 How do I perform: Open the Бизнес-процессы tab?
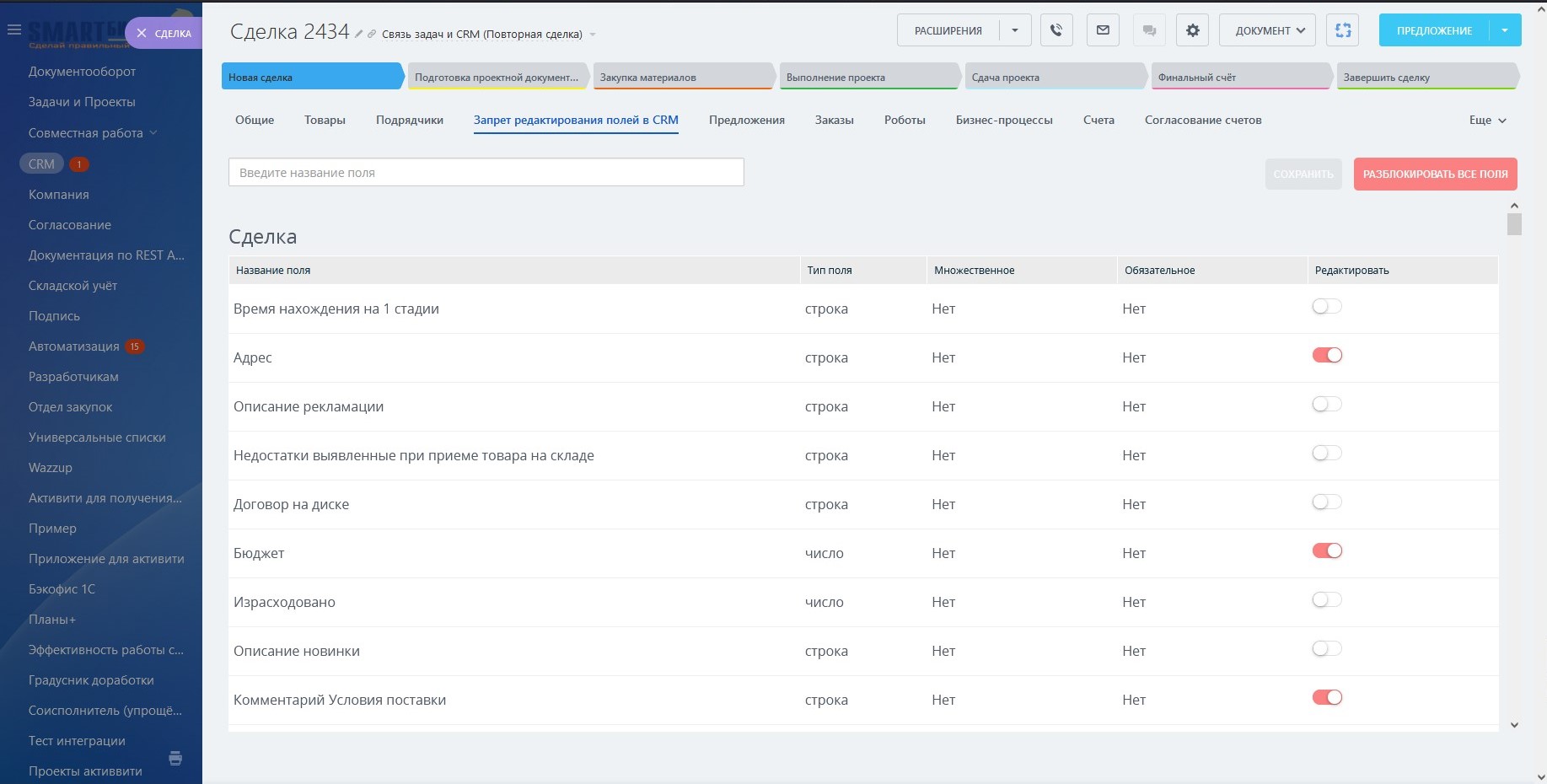pos(1003,121)
